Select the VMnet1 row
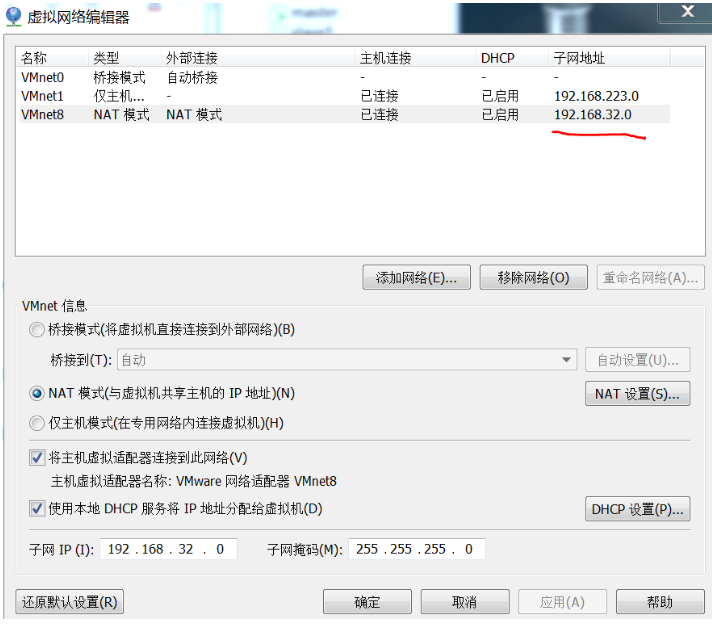This screenshot has height=628, width=712. coord(343,96)
